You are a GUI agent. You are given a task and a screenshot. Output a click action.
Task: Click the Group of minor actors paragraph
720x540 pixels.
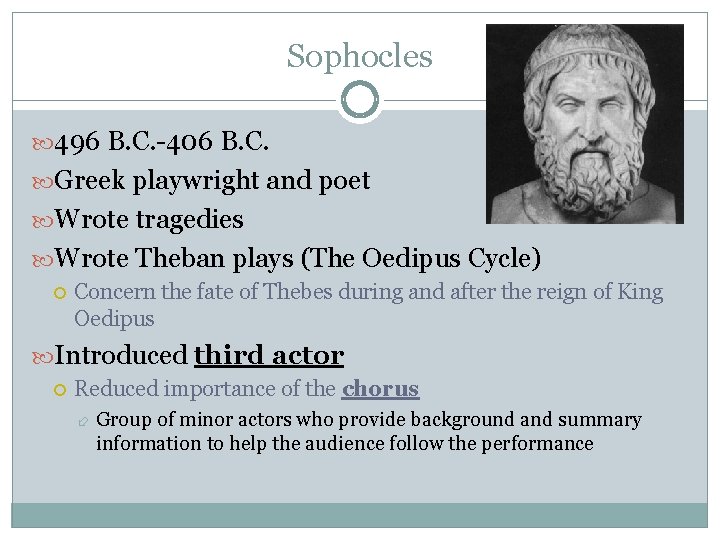coord(369,432)
